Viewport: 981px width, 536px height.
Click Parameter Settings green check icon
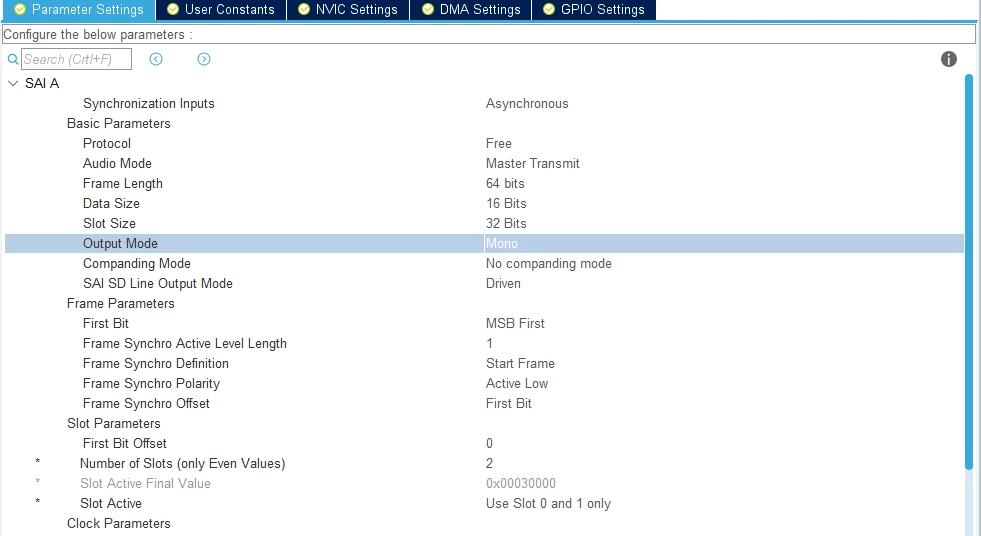(x=20, y=9)
